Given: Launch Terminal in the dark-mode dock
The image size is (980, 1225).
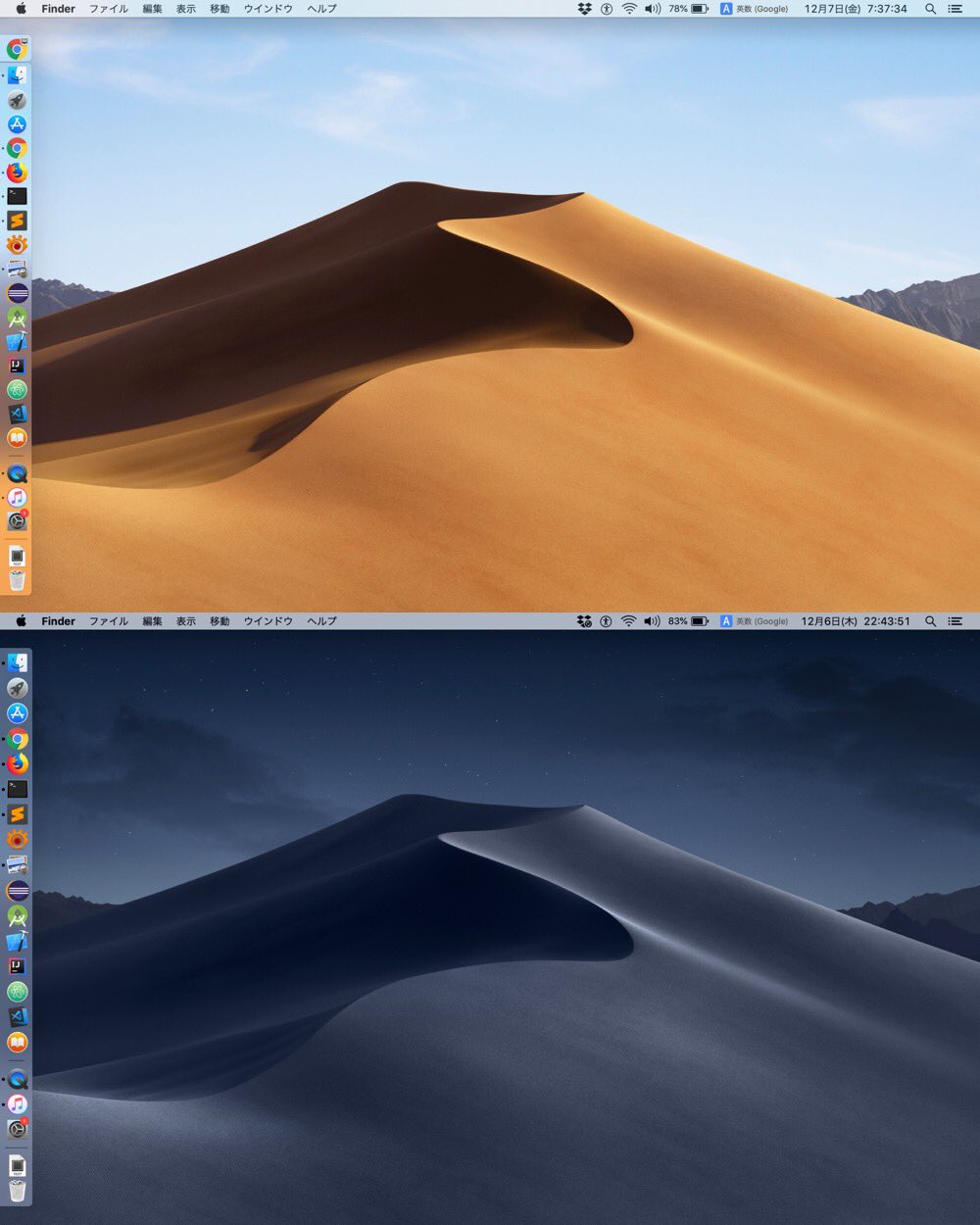Looking at the screenshot, I should (x=17, y=789).
